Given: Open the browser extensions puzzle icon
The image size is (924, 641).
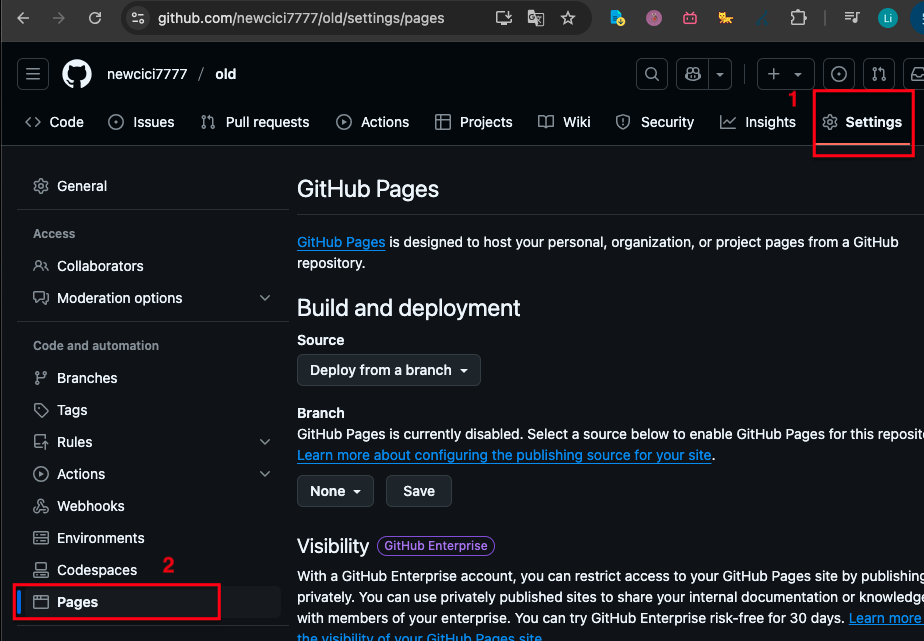Looking at the screenshot, I should coord(798,18).
